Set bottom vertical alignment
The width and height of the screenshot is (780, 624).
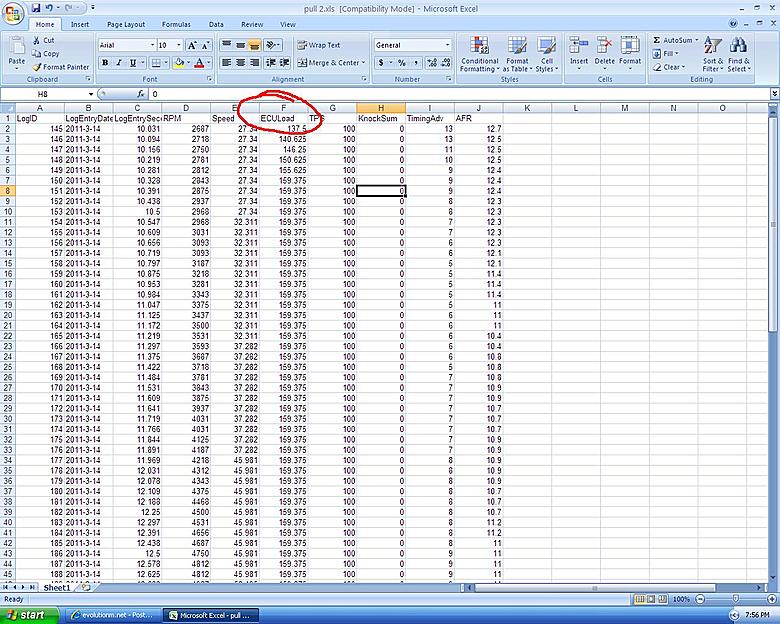(x=254, y=45)
